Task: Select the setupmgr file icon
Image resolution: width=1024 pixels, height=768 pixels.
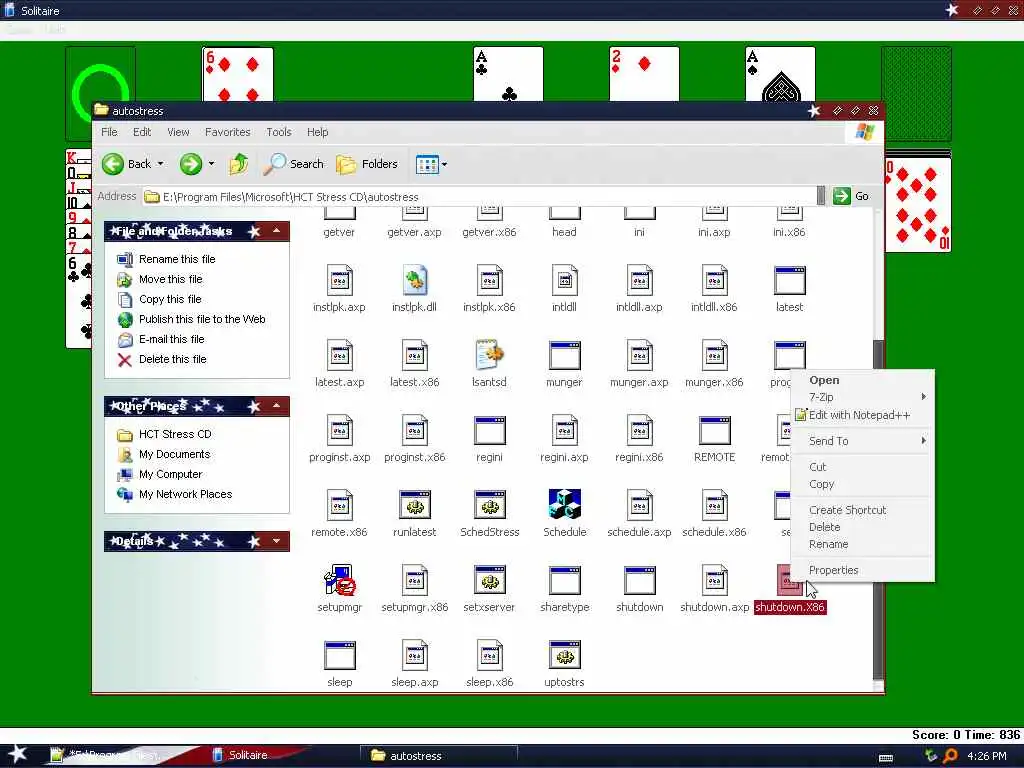Action: tap(340, 580)
